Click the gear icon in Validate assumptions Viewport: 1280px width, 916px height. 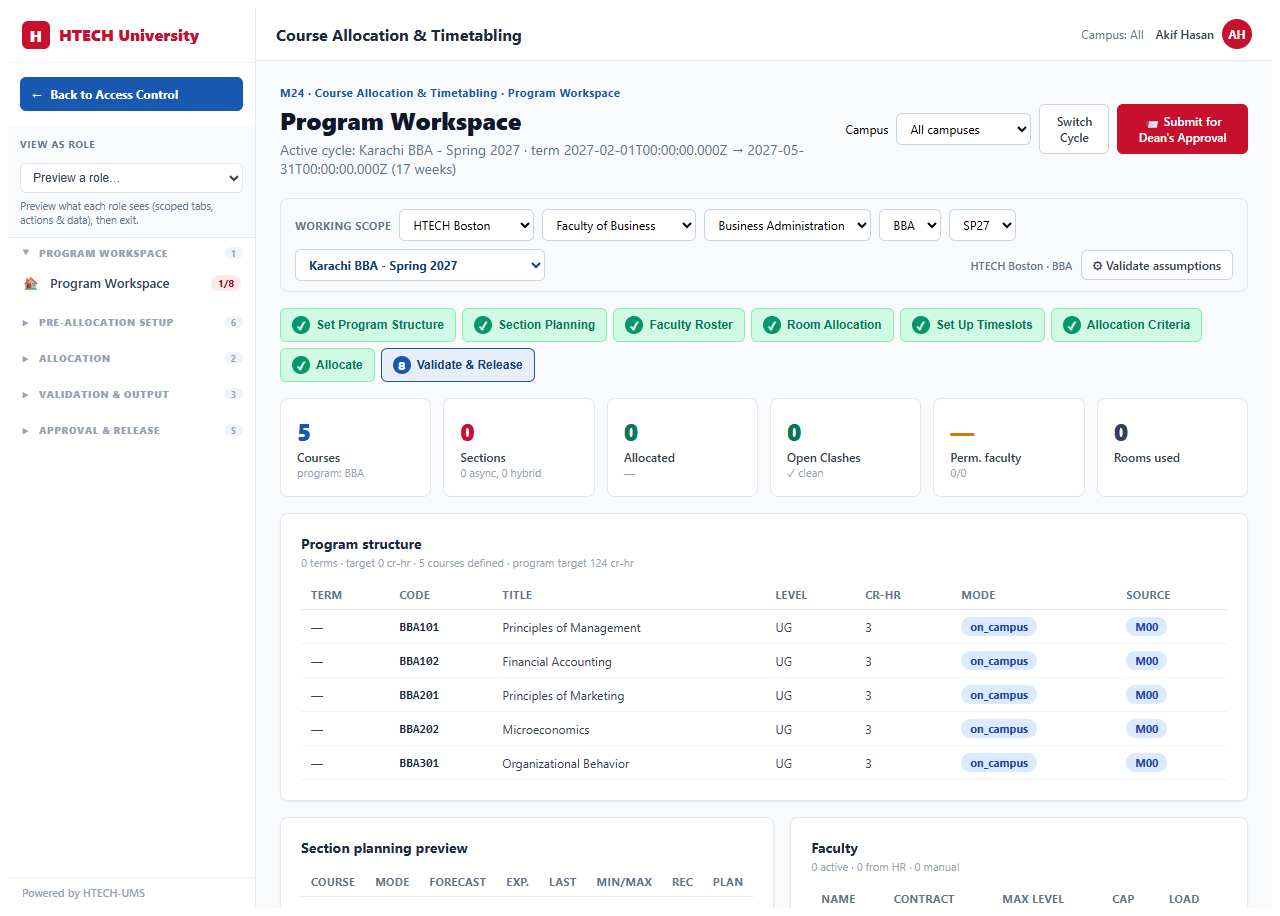[1097, 266]
